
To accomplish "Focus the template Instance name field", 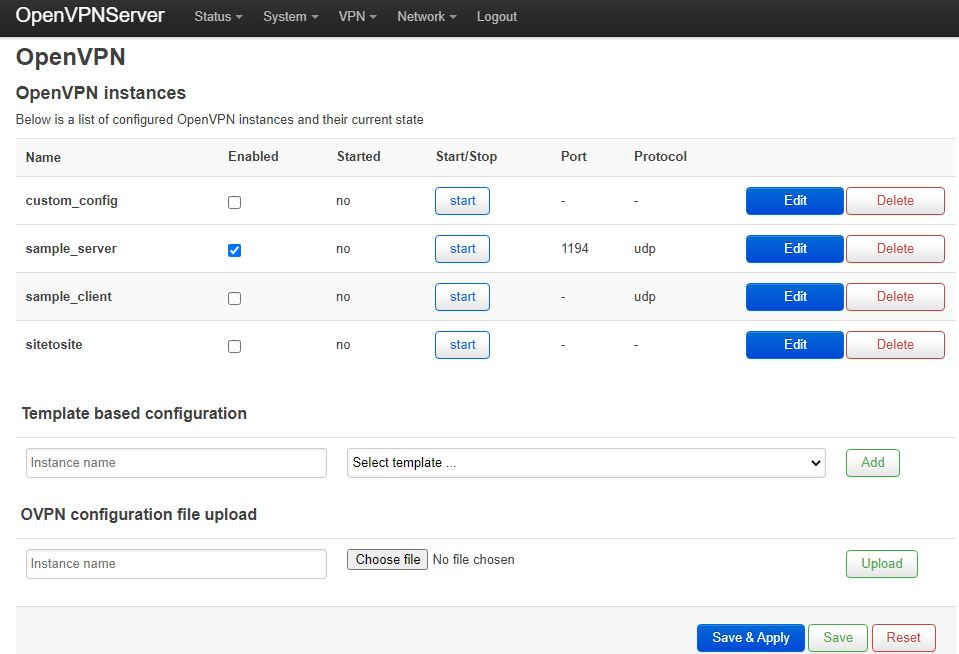I will click(176, 463).
